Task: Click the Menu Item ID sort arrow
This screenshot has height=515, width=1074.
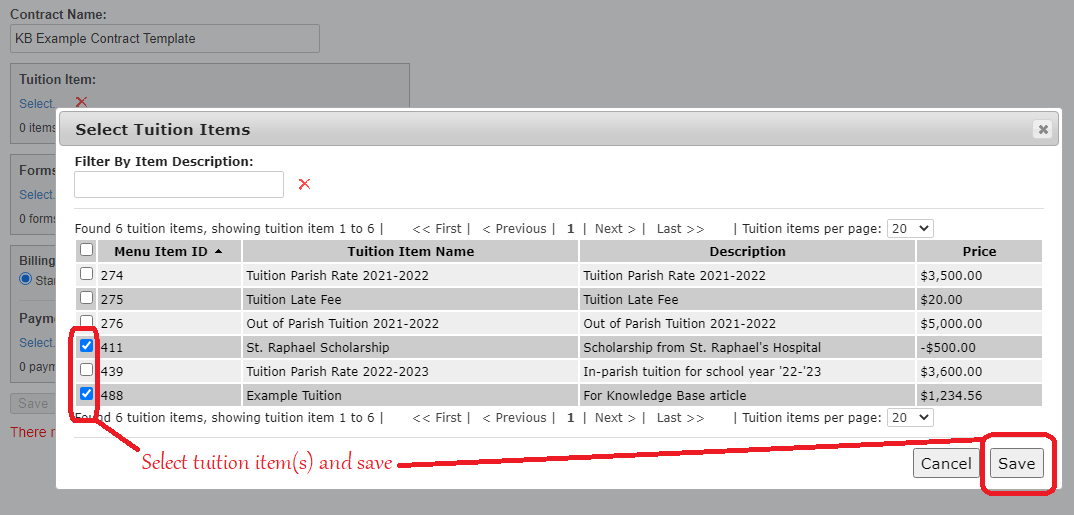Action: click(x=218, y=252)
